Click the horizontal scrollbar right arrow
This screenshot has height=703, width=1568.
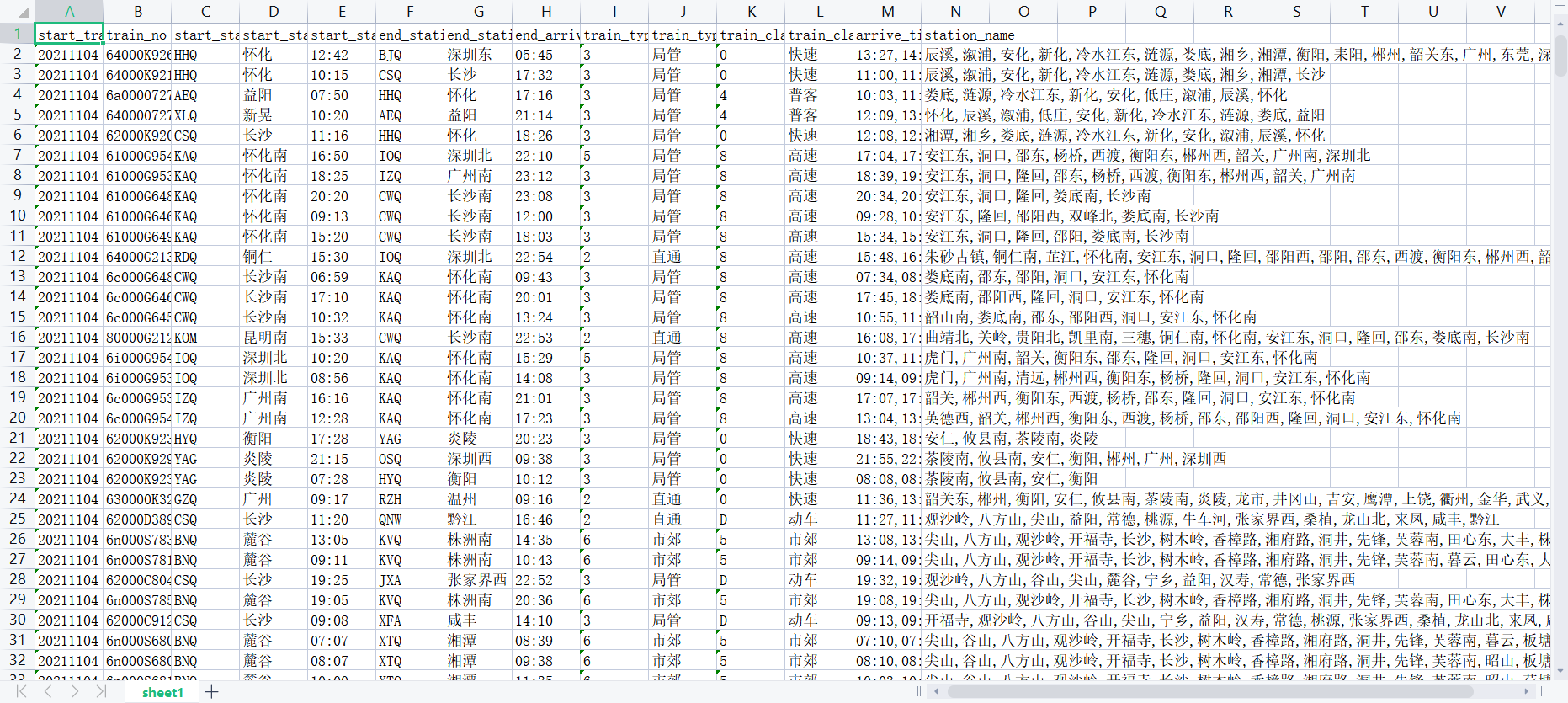(x=1526, y=691)
